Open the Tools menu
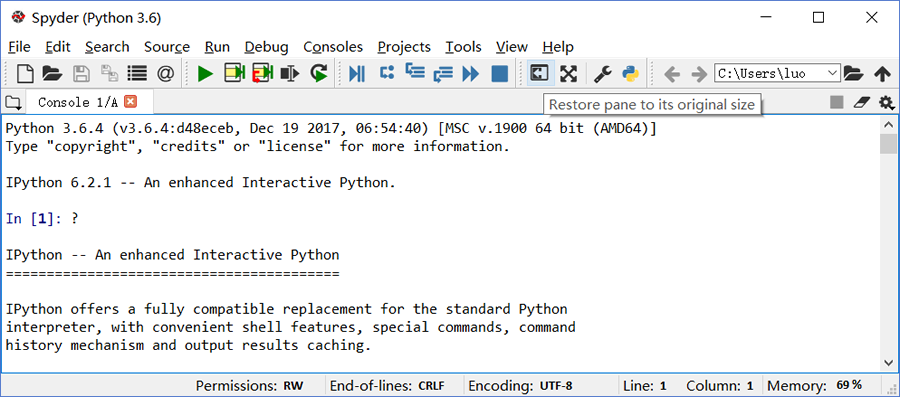This screenshot has height=397, width=900. coord(464,47)
